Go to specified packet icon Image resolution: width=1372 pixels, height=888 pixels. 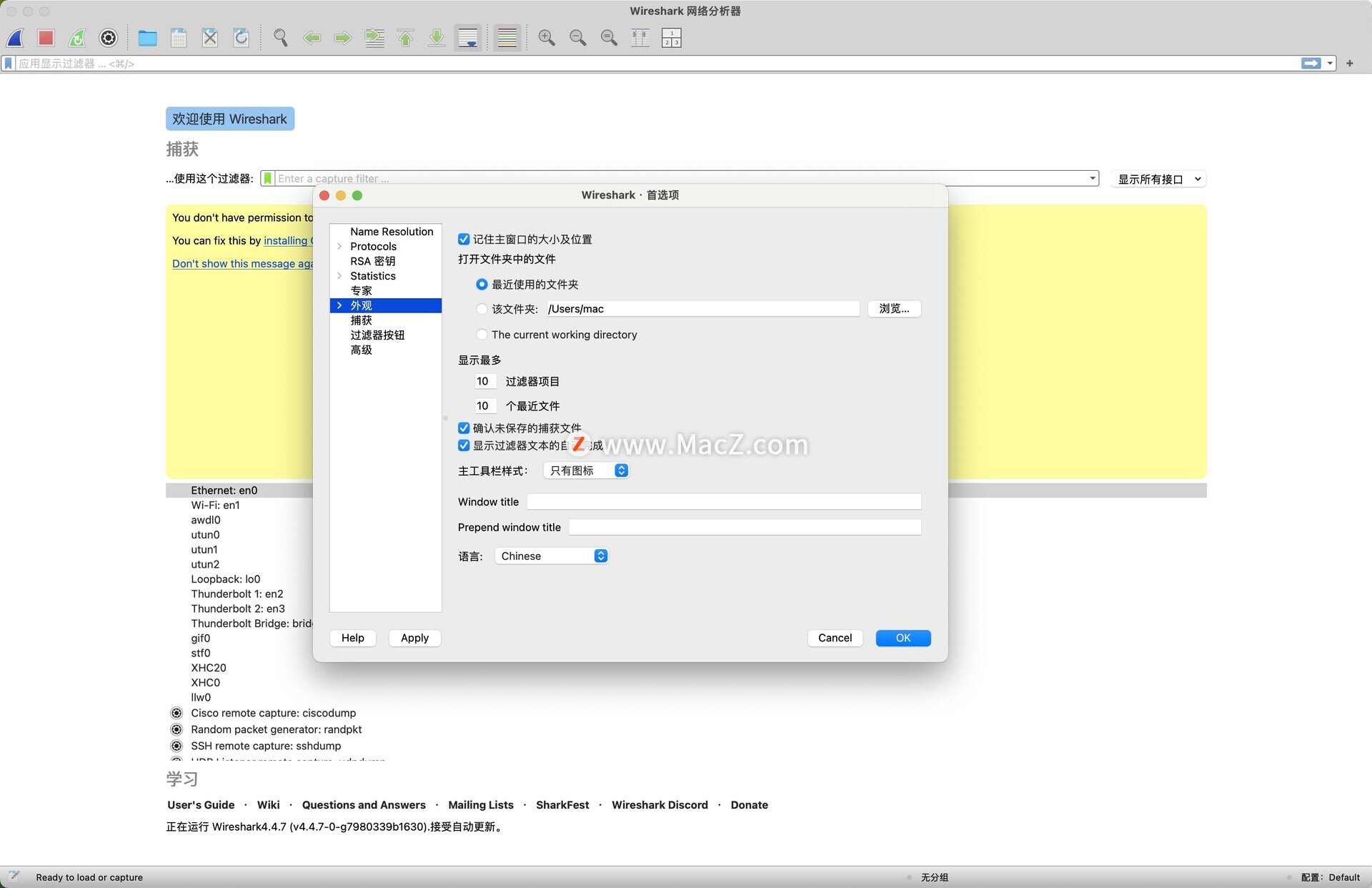coord(374,38)
